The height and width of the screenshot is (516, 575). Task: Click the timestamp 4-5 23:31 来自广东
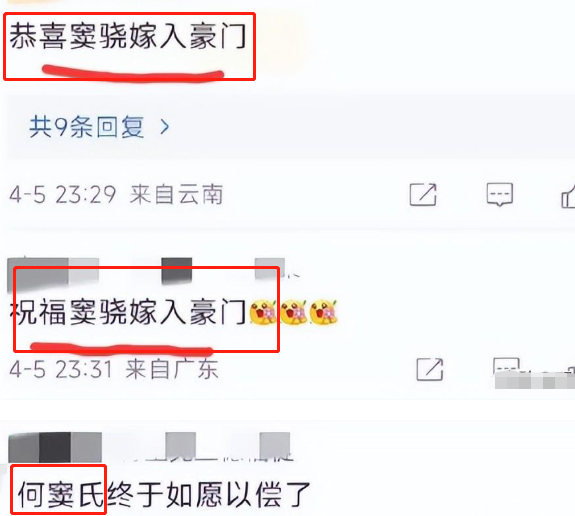(114, 369)
